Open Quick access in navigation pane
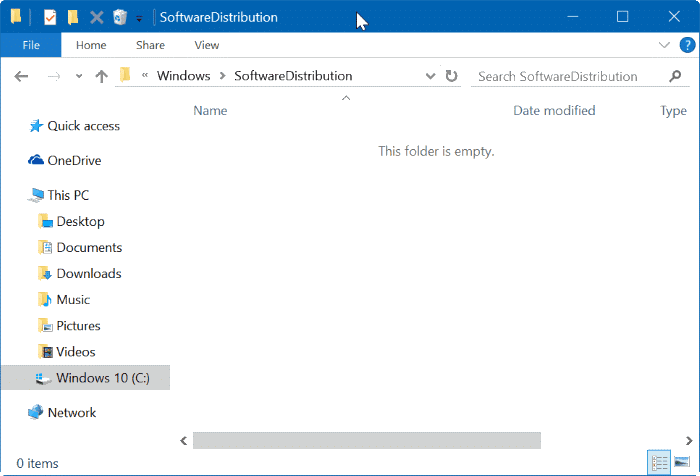The height and width of the screenshot is (476, 700). tap(83, 126)
